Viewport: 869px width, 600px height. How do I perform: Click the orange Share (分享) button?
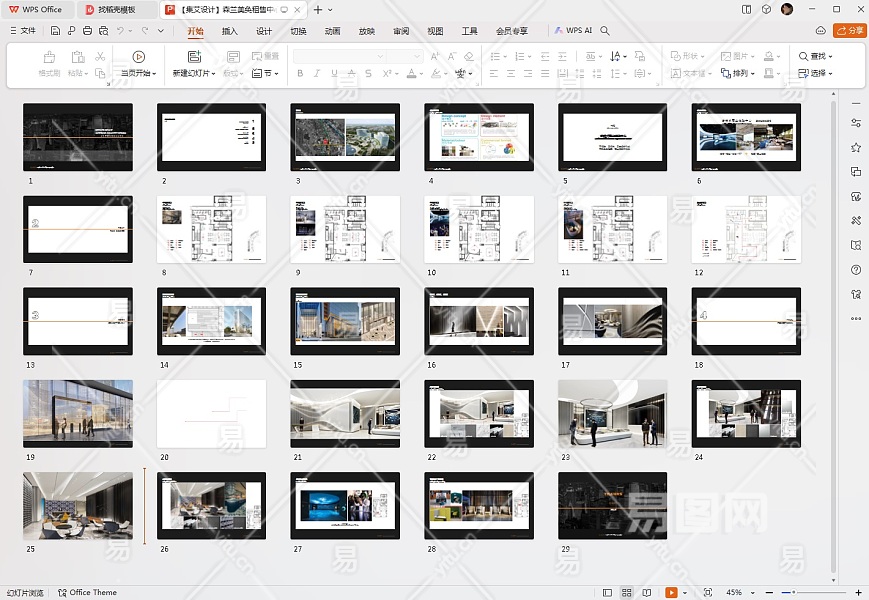coord(851,31)
